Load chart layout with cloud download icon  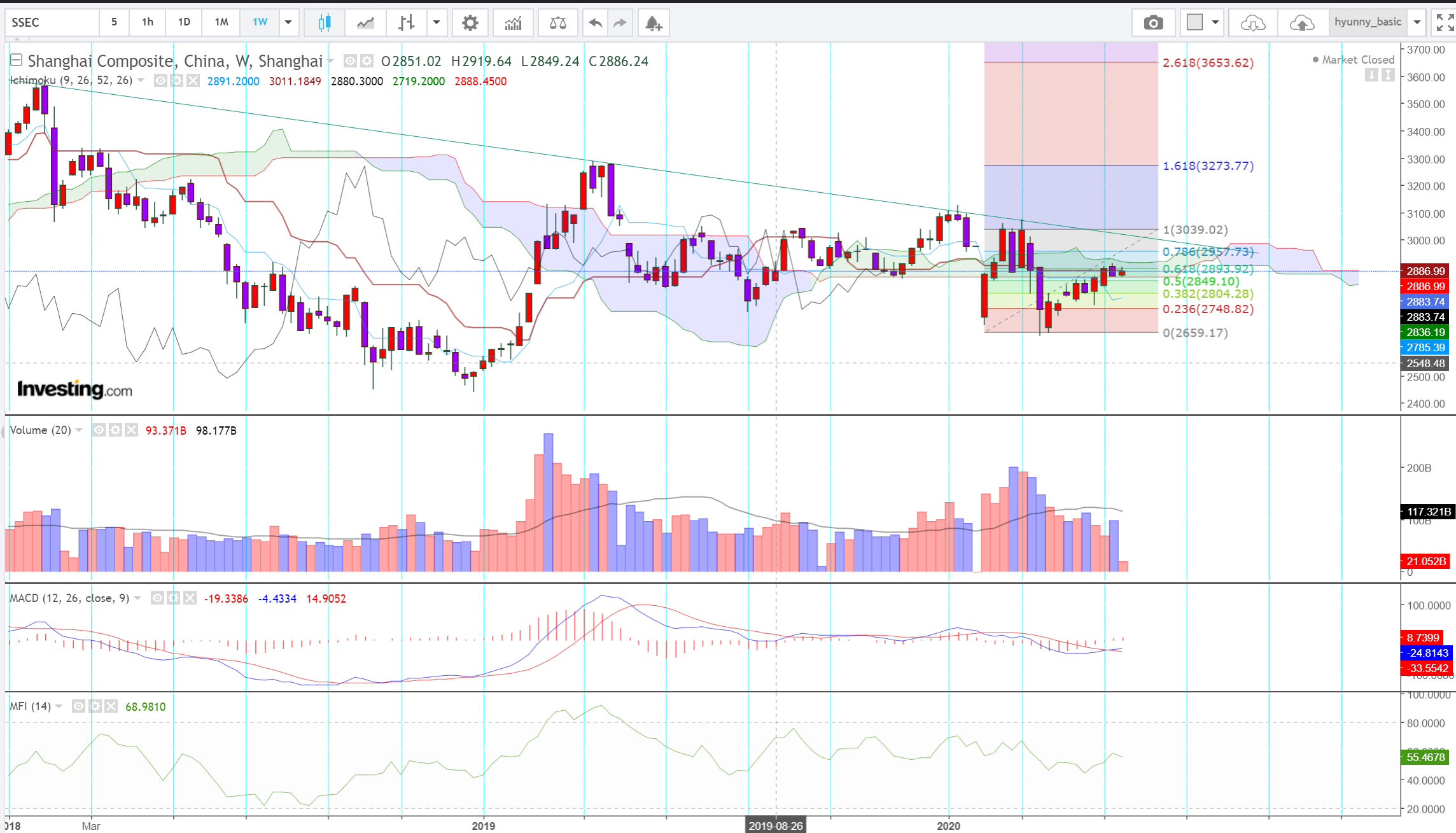pos(1252,23)
